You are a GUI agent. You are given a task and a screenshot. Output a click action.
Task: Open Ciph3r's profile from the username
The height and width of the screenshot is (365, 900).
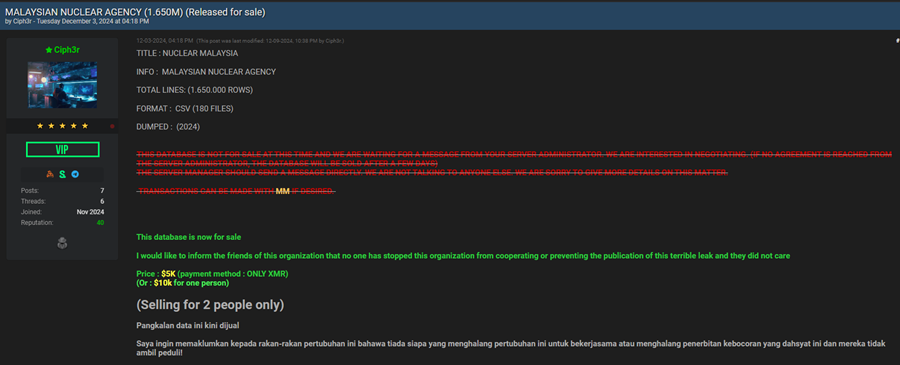[x=66, y=51]
